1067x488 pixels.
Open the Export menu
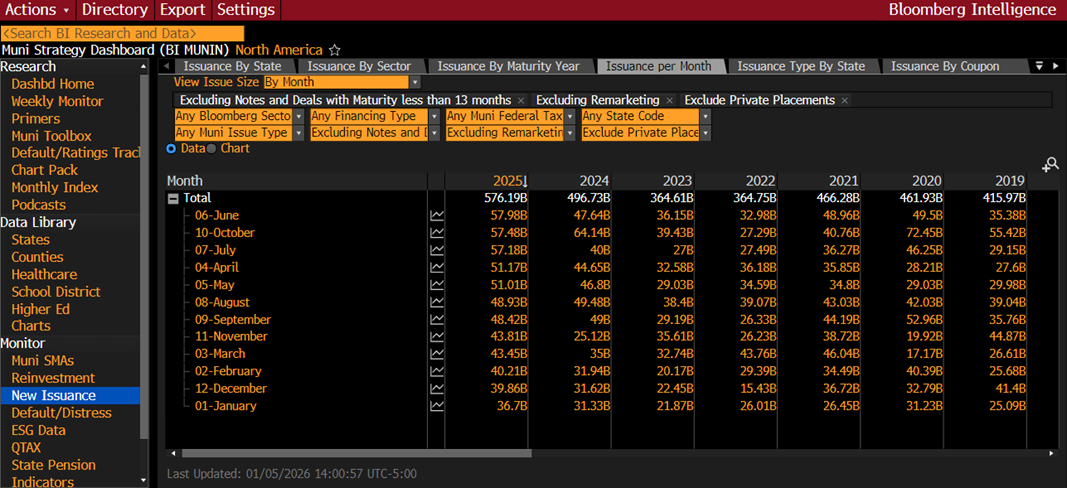tap(183, 10)
